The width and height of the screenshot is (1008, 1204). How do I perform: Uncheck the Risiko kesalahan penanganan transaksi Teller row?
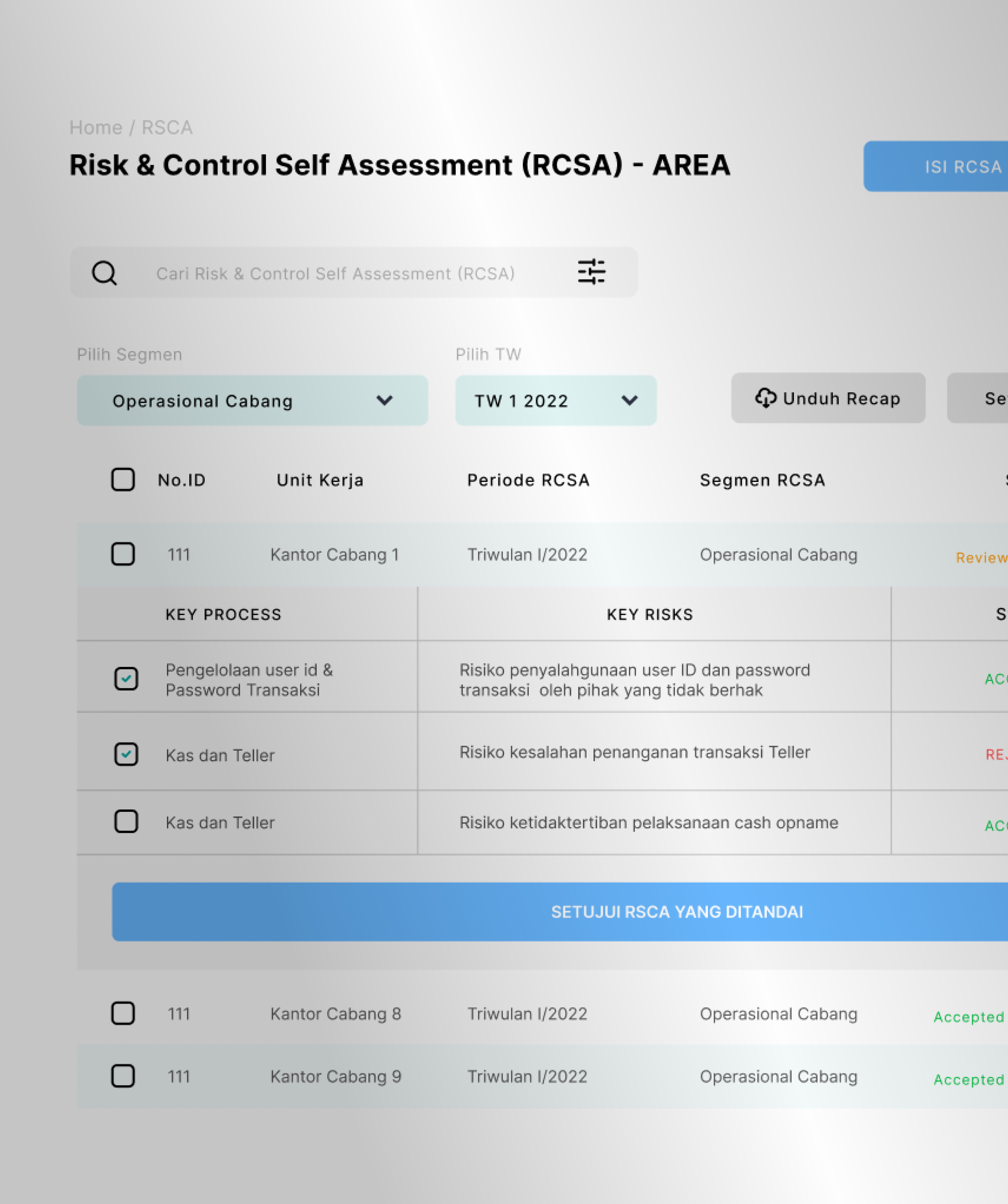[126, 755]
